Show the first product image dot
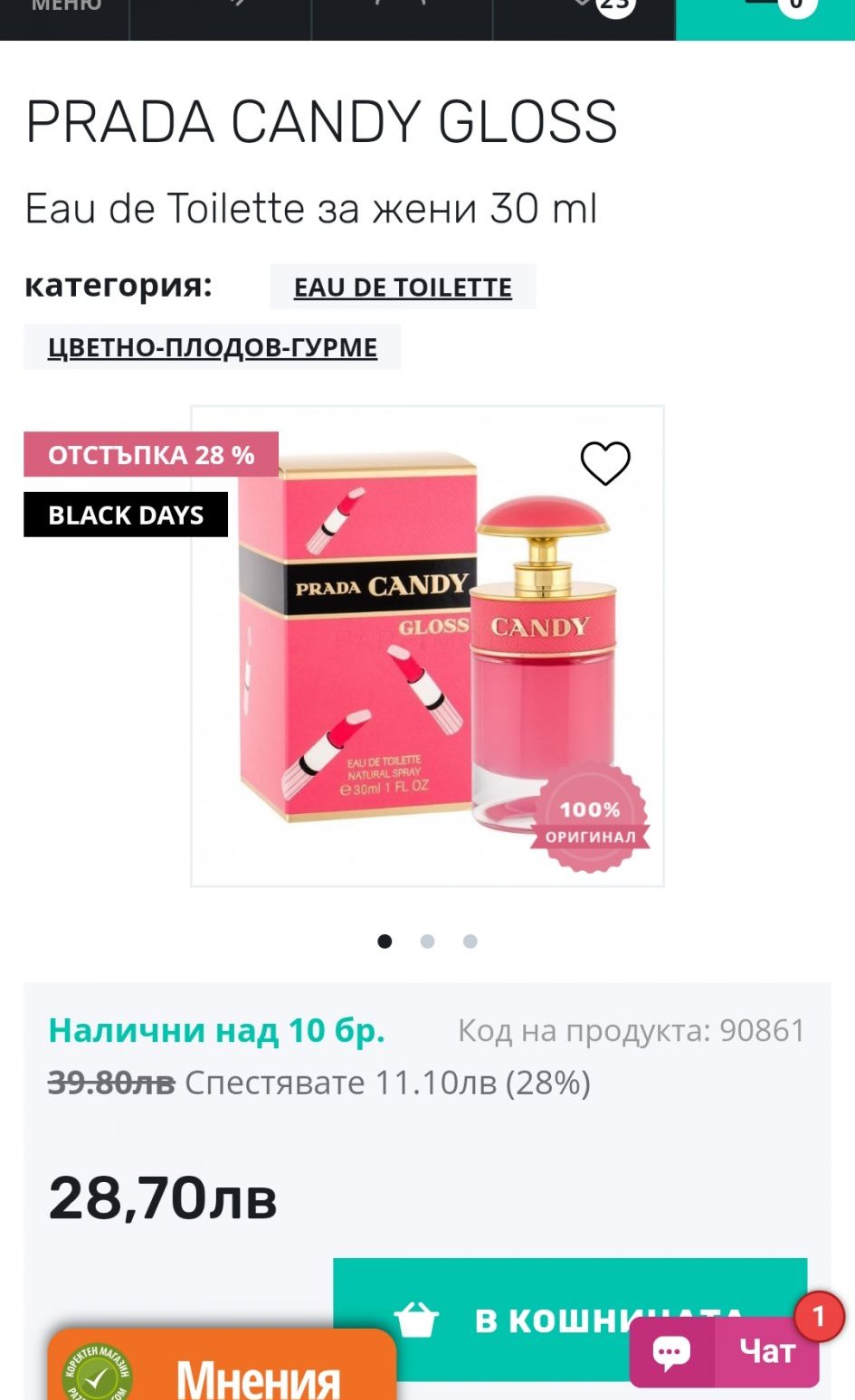 (385, 941)
